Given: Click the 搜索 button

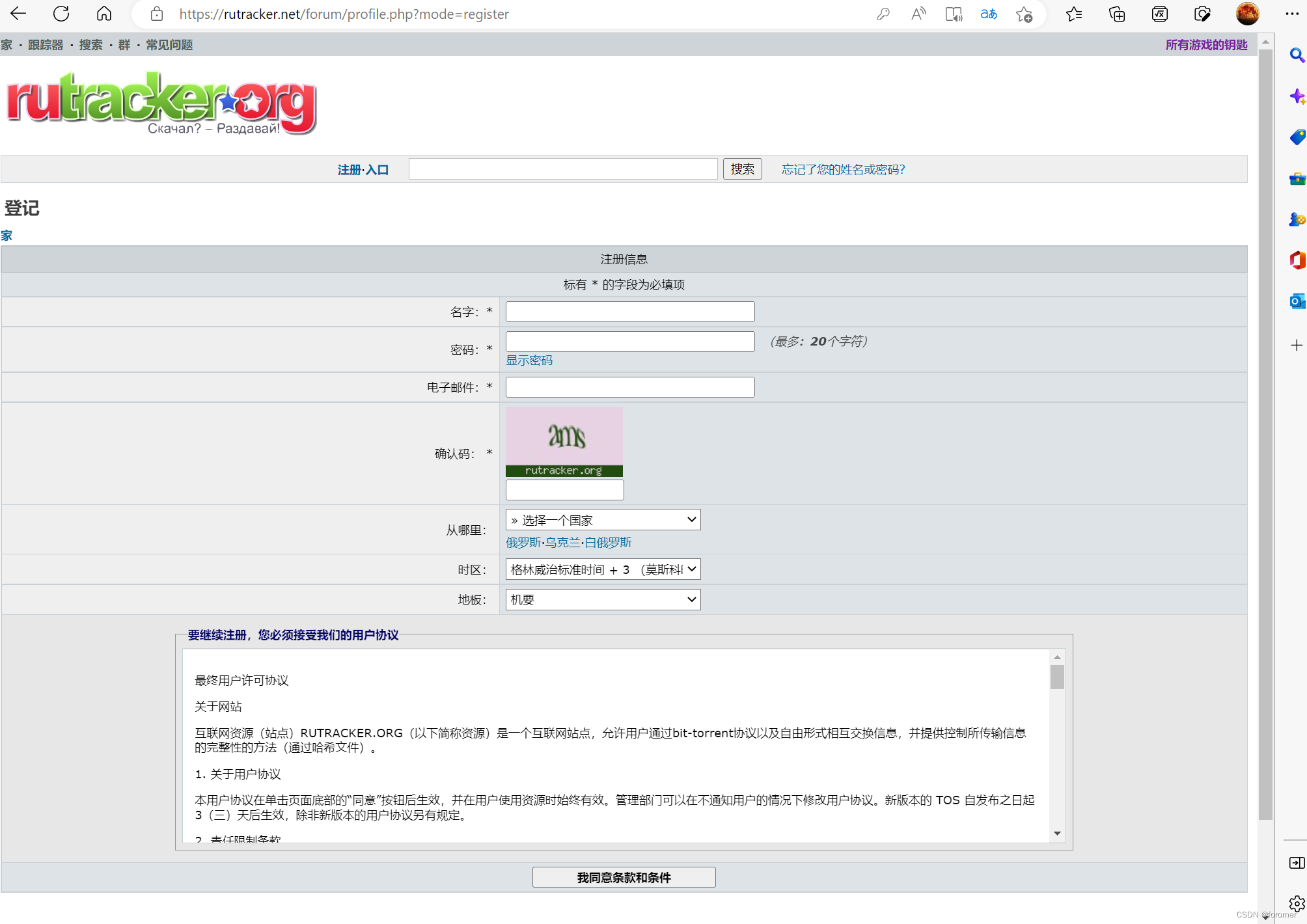Looking at the screenshot, I should tap(742, 169).
